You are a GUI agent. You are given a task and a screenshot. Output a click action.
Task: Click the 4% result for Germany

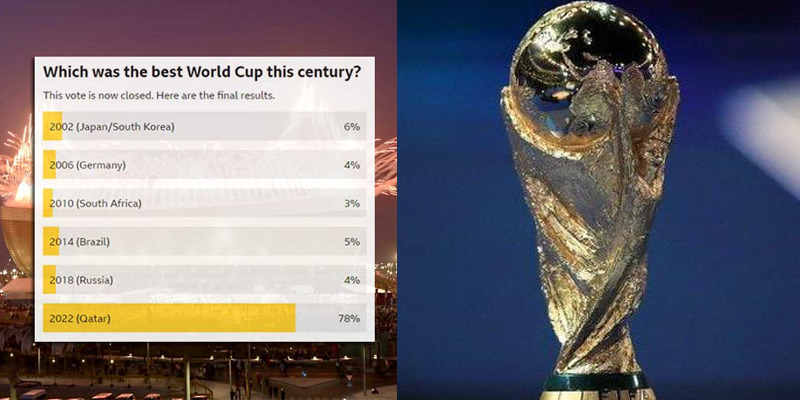(352, 165)
